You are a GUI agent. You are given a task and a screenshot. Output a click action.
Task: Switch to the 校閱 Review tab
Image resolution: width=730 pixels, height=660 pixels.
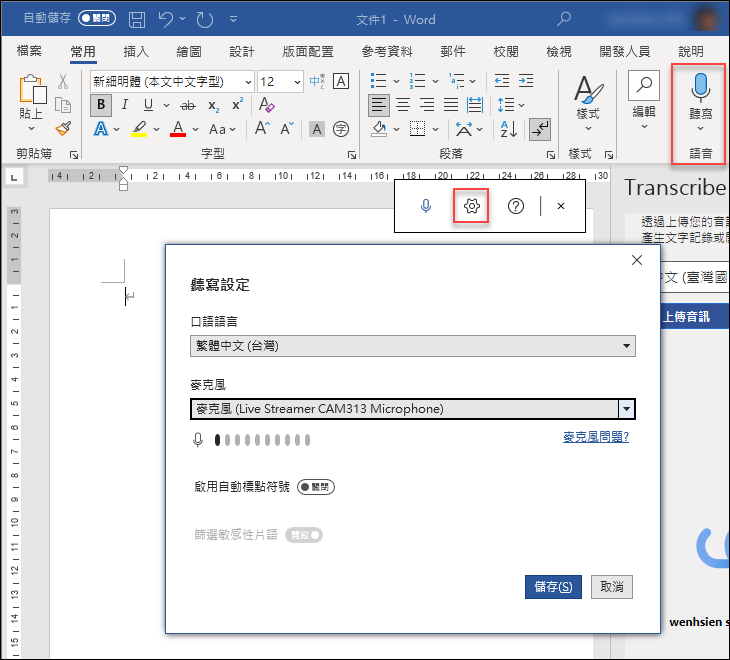(x=506, y=52)
